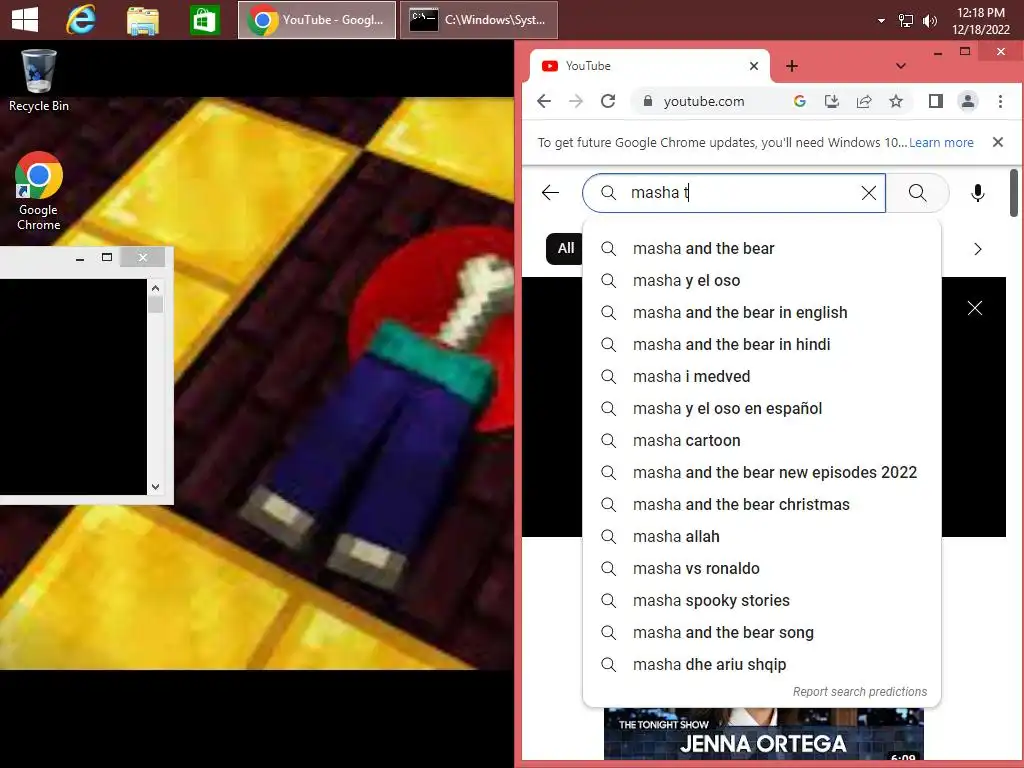Pick masha and the bear song suggestion
The image size is (1024, 768).
(761, 632)
